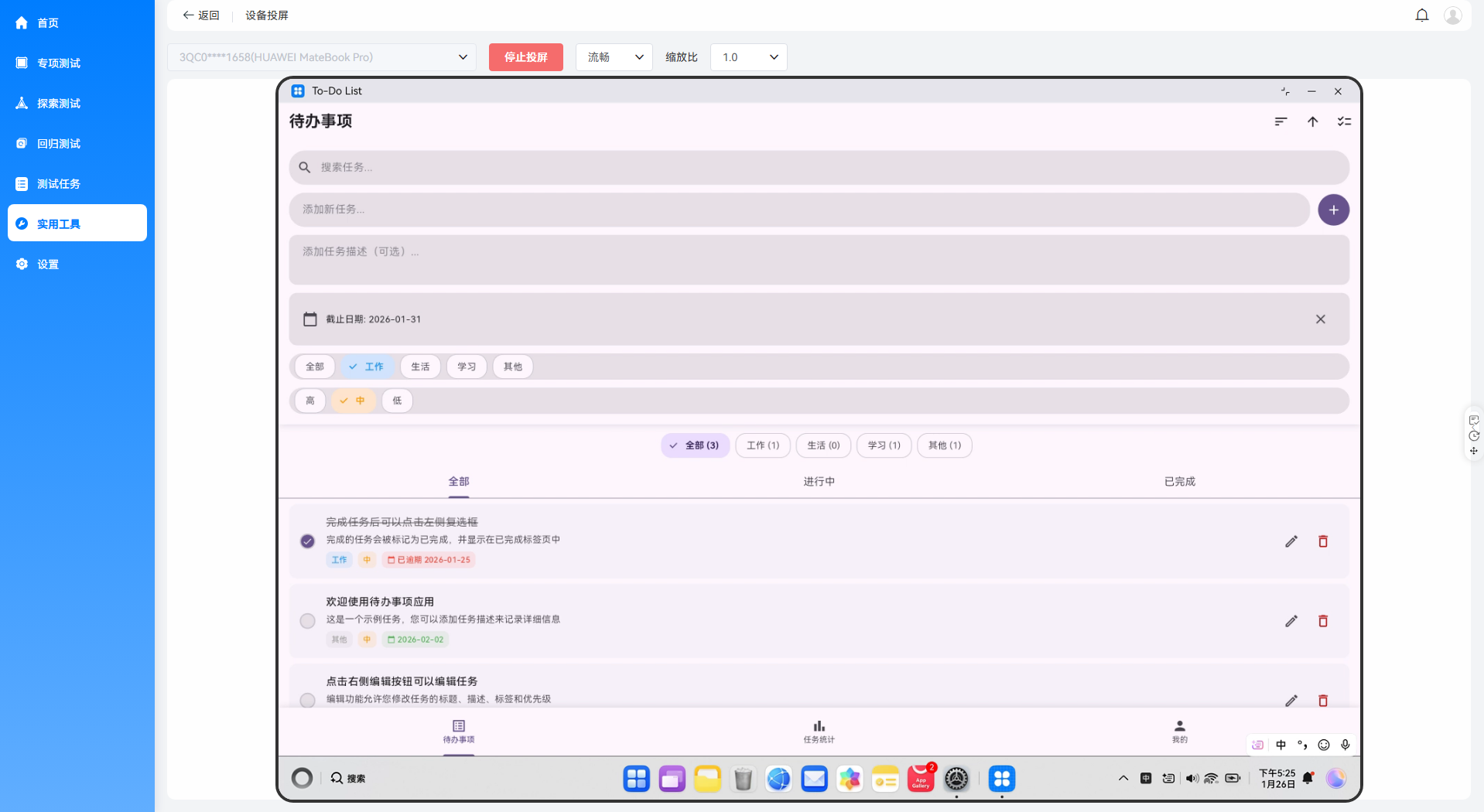This screenshot has width=1484, height=812.
Task: Expand hidden system tray icons chevron
Action: pos(1123,779)
